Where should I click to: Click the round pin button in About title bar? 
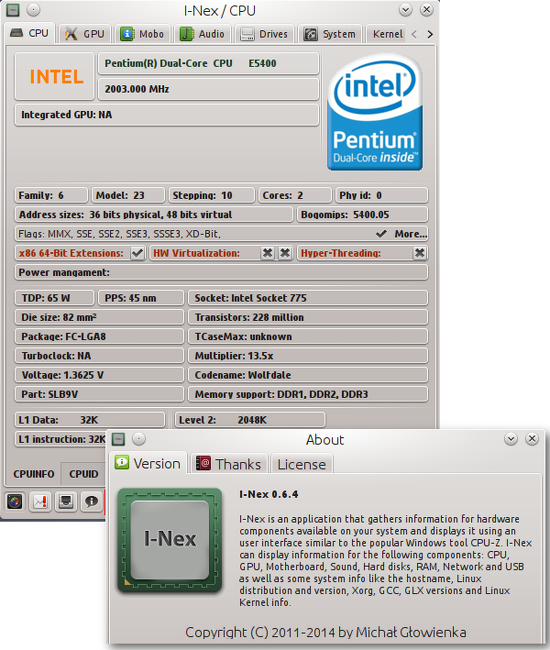tap(139, 439)
